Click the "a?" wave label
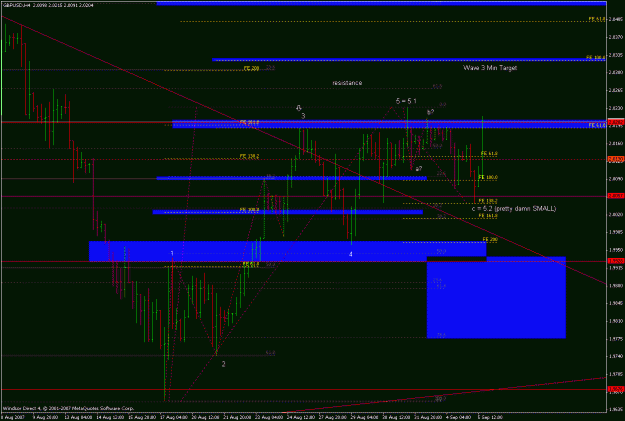The height and width of the screenshot is (421, 625). 419,169
